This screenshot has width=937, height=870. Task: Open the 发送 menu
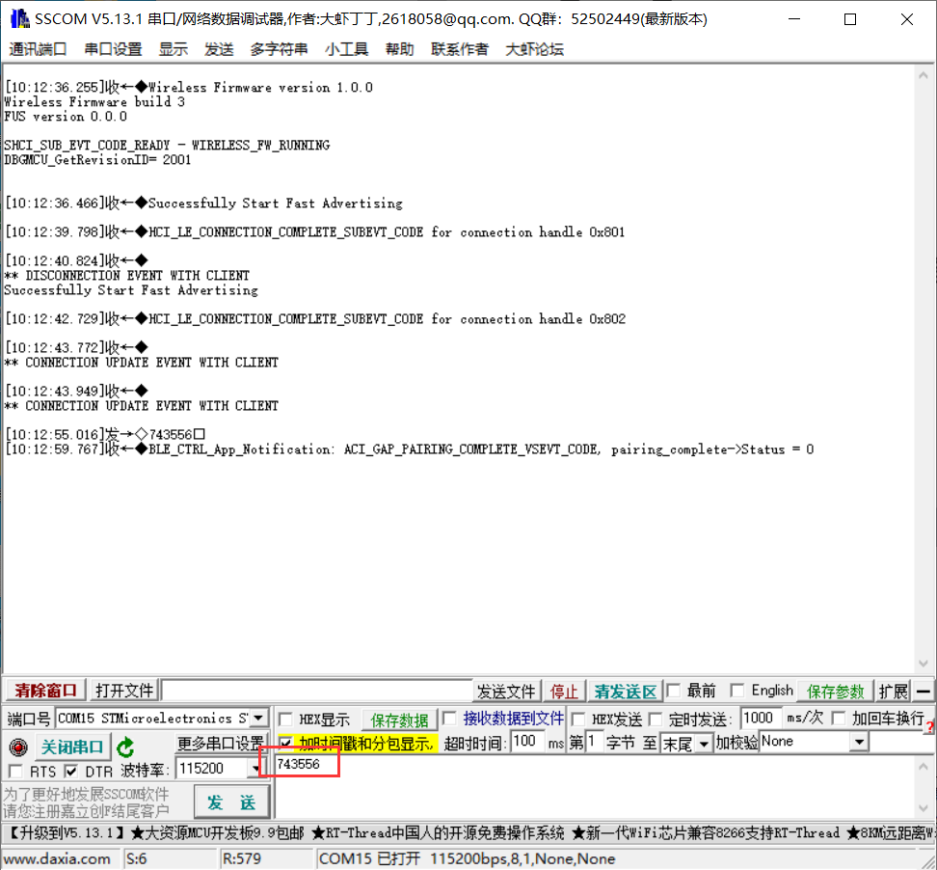[219, 49]
